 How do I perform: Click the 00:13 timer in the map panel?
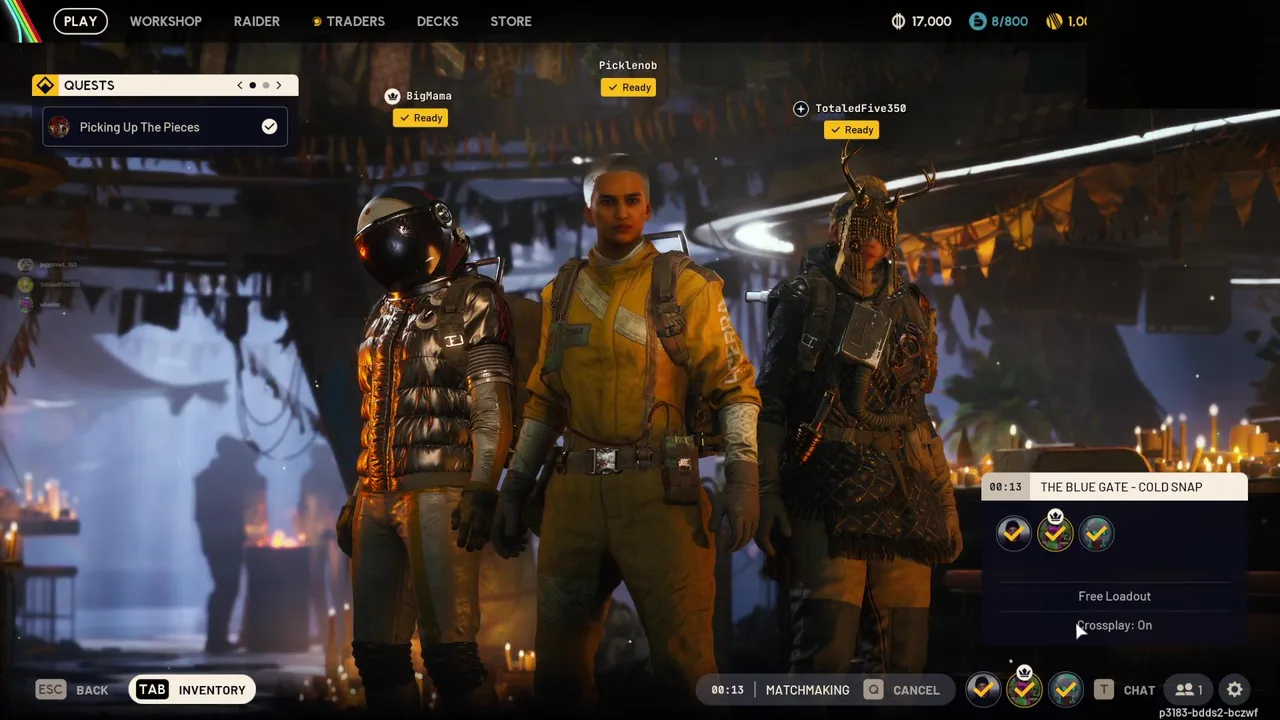[1005, 487]
